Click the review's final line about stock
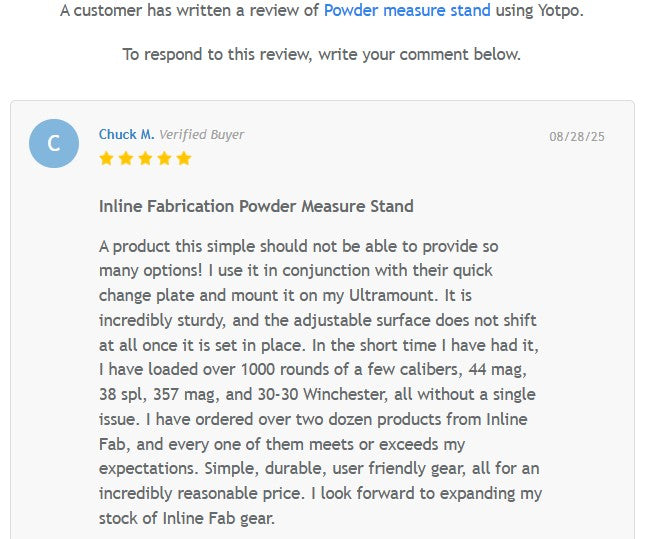The width and height of the screenshot is (645, 539). tap(186, 518)
